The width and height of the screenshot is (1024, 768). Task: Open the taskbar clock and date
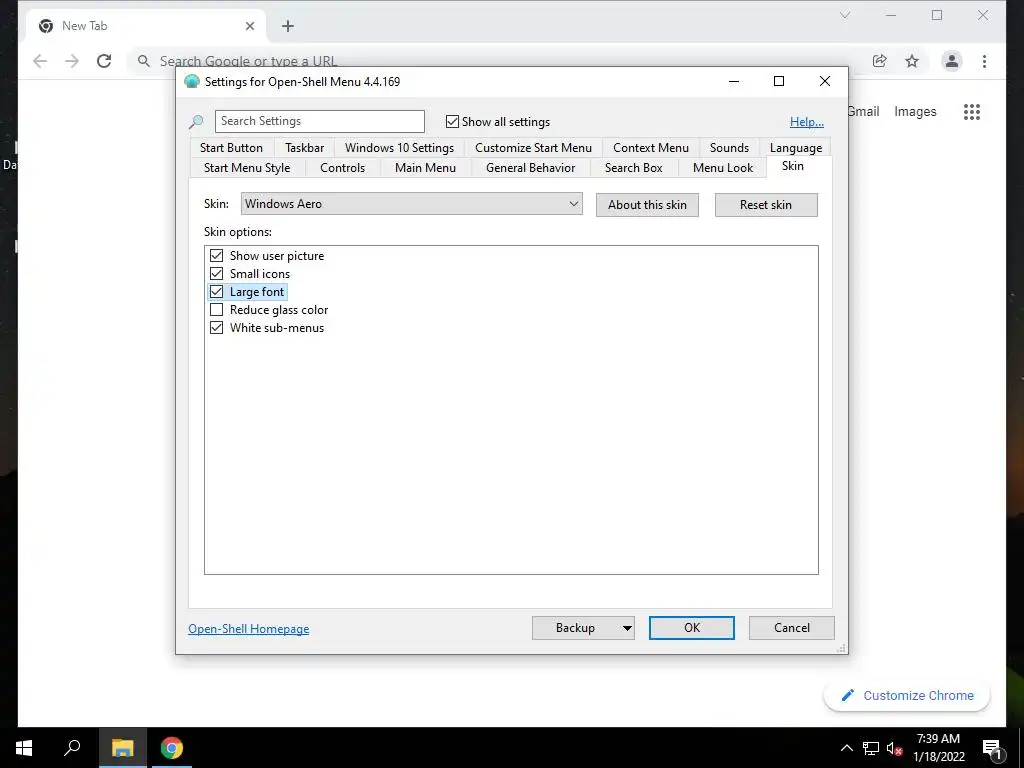click(x=938, y=748)
